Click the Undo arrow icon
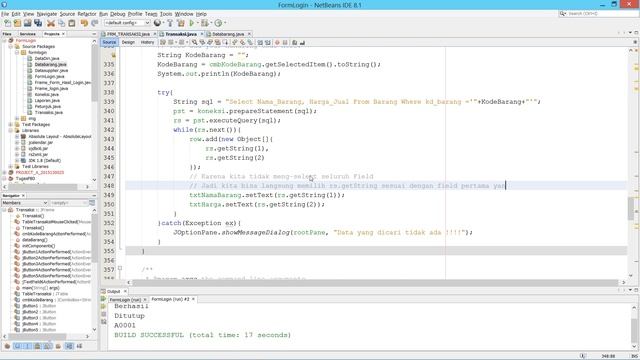Viewport: 640px width, 360px height. (84, 23)
